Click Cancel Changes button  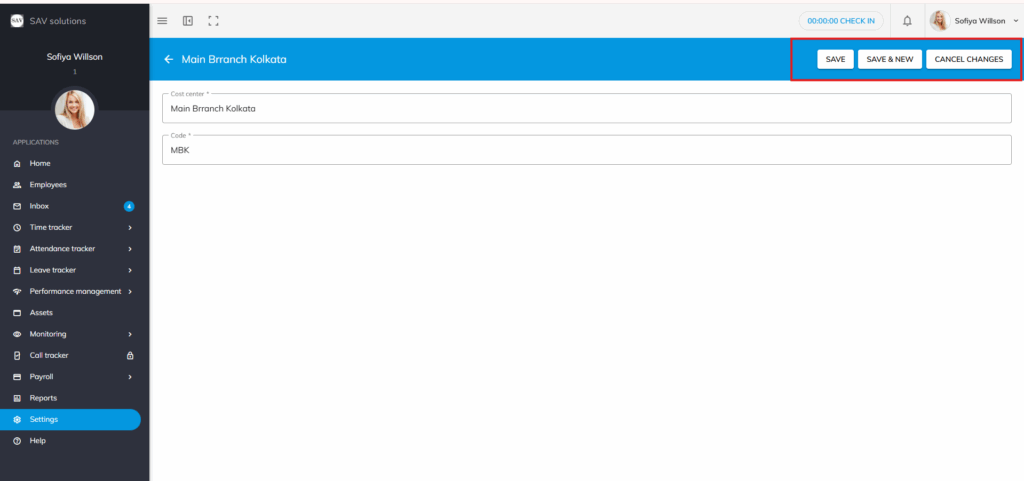tap(968, 60)
